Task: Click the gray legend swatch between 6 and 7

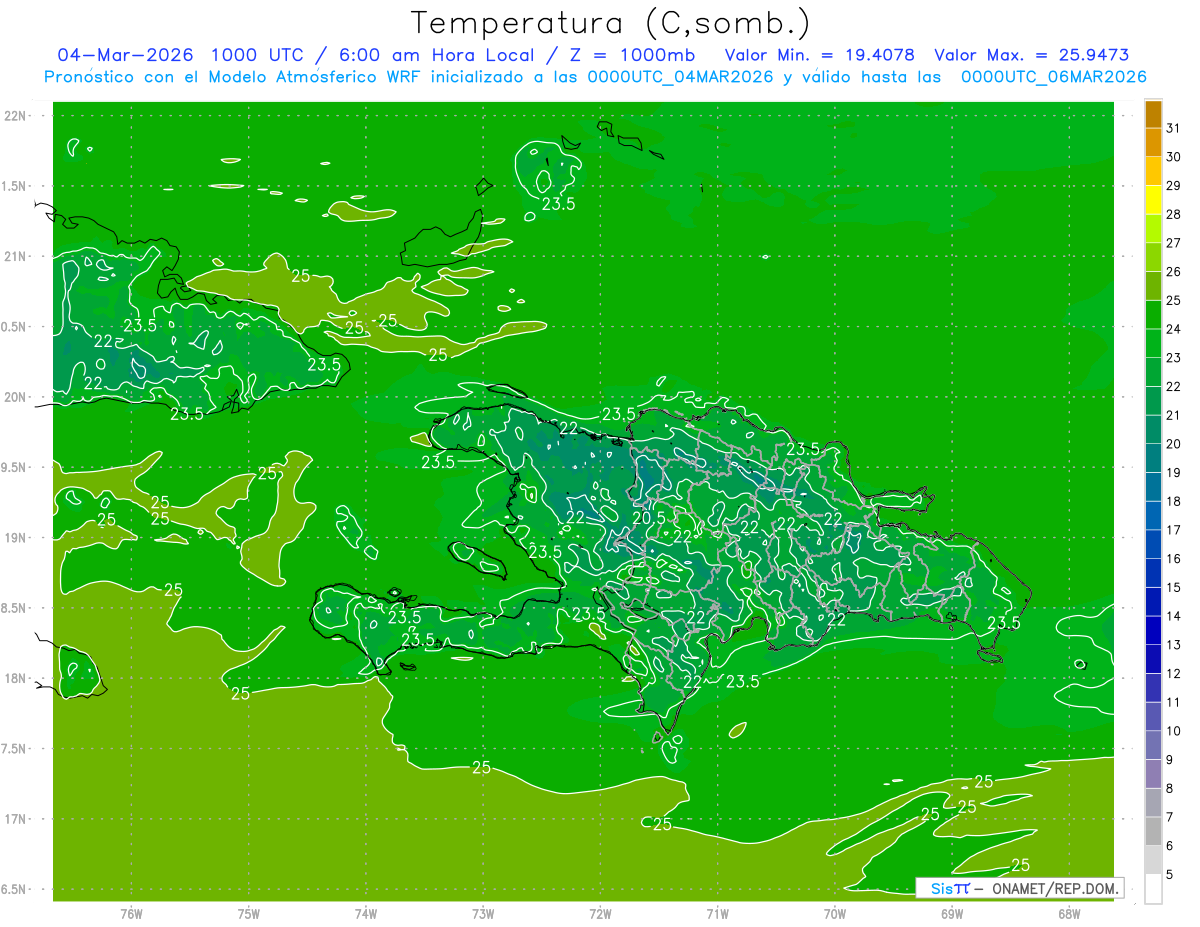Action: click(1153, 831)
